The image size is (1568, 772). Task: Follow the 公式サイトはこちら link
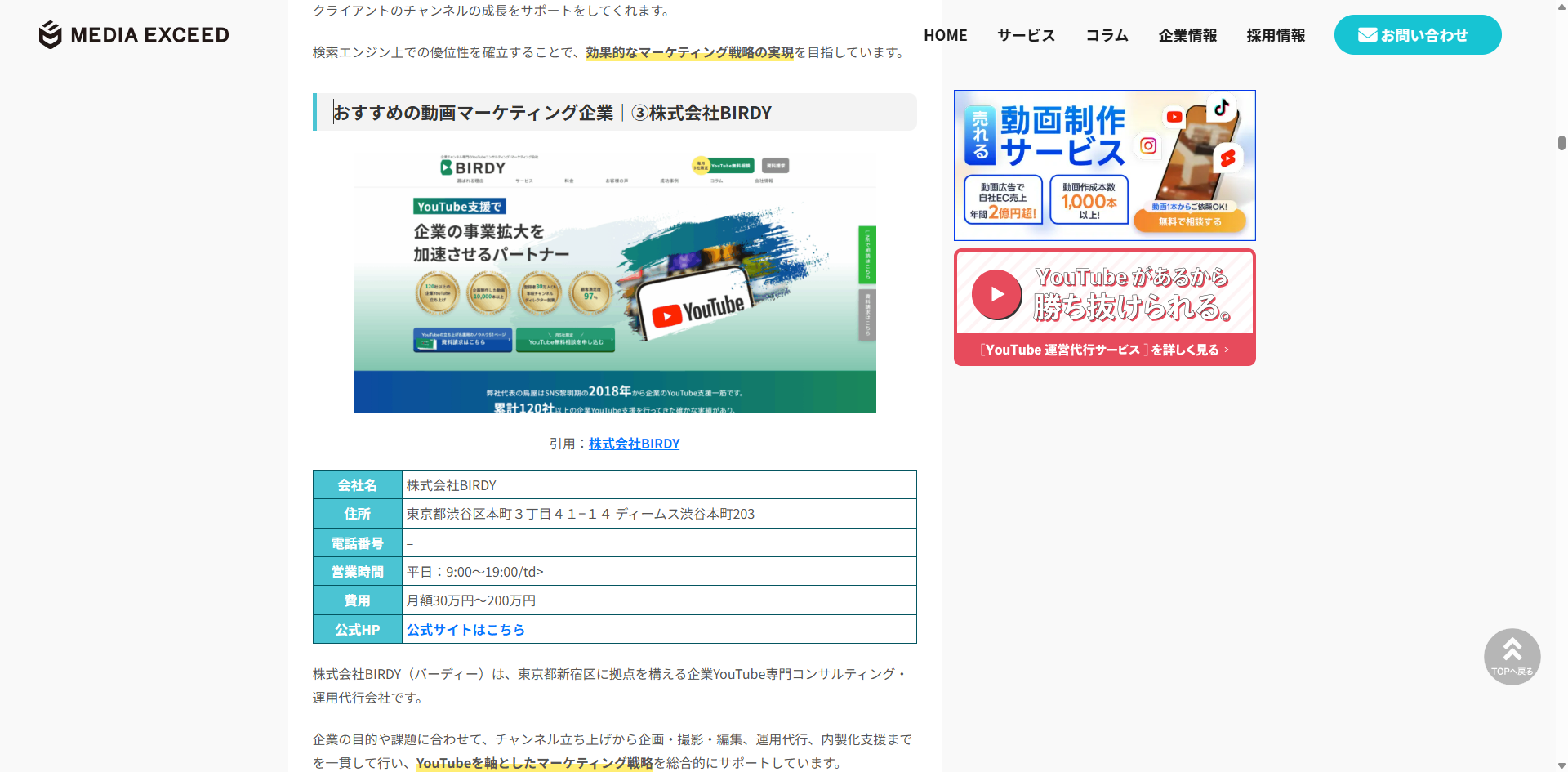465,630
